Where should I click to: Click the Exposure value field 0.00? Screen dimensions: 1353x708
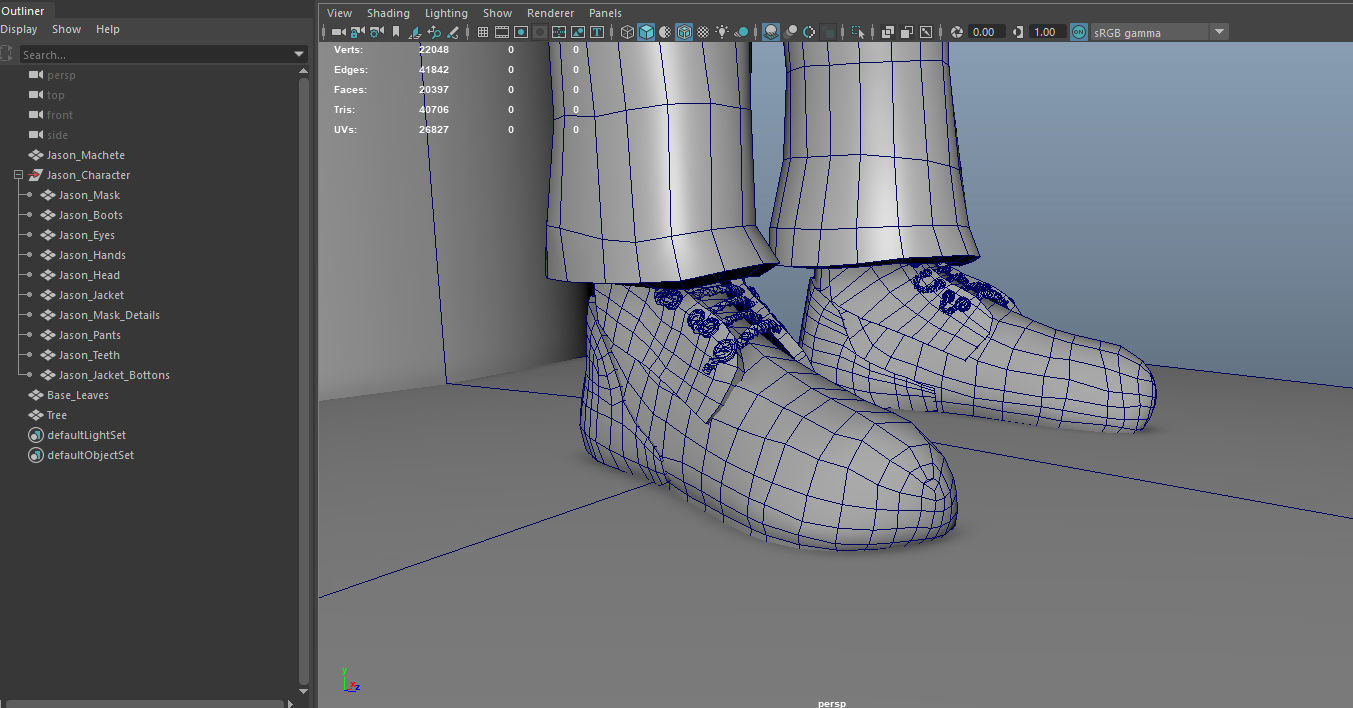point(985,32)
